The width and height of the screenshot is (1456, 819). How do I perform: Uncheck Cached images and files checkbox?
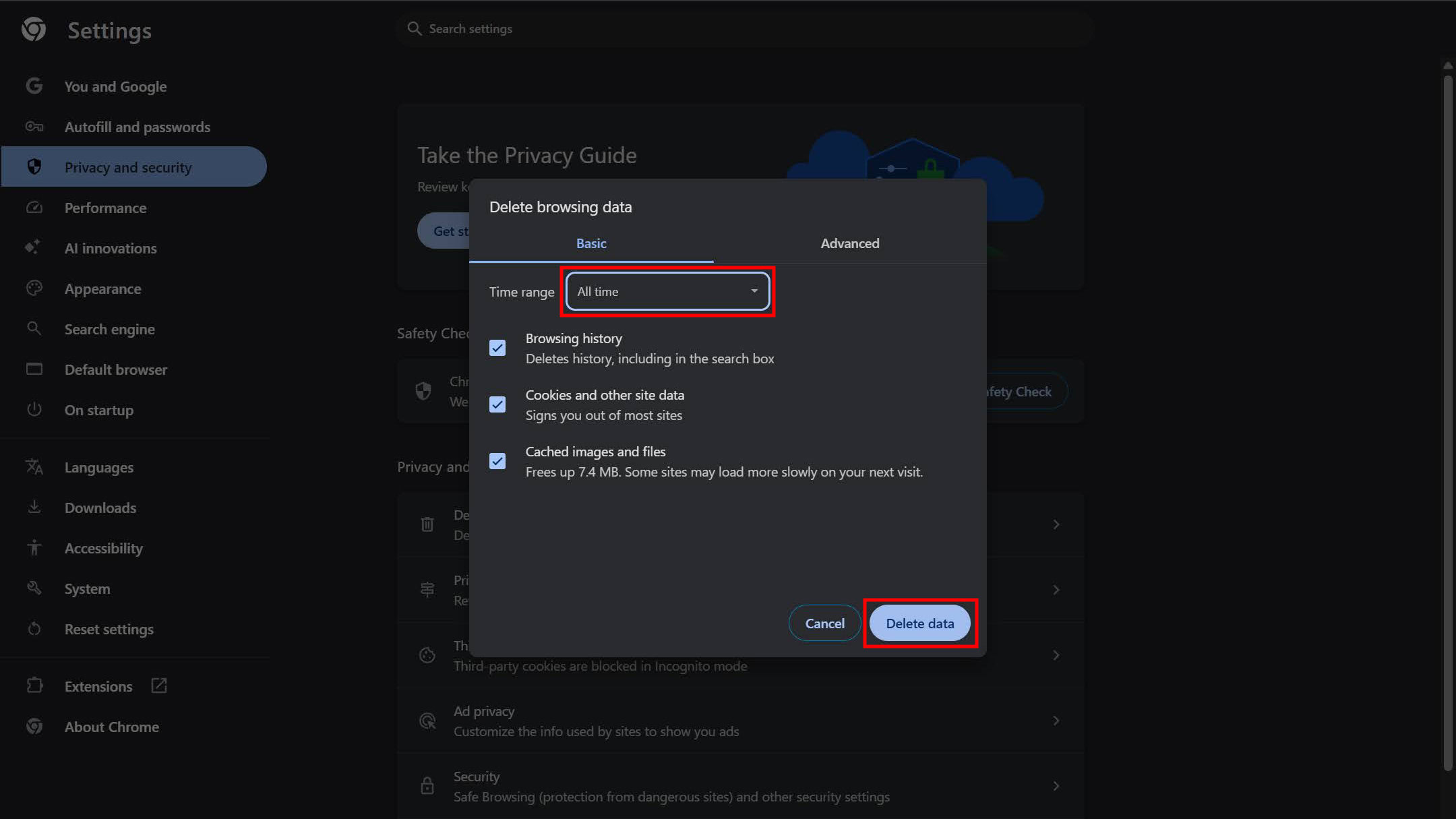pos(497,461)
